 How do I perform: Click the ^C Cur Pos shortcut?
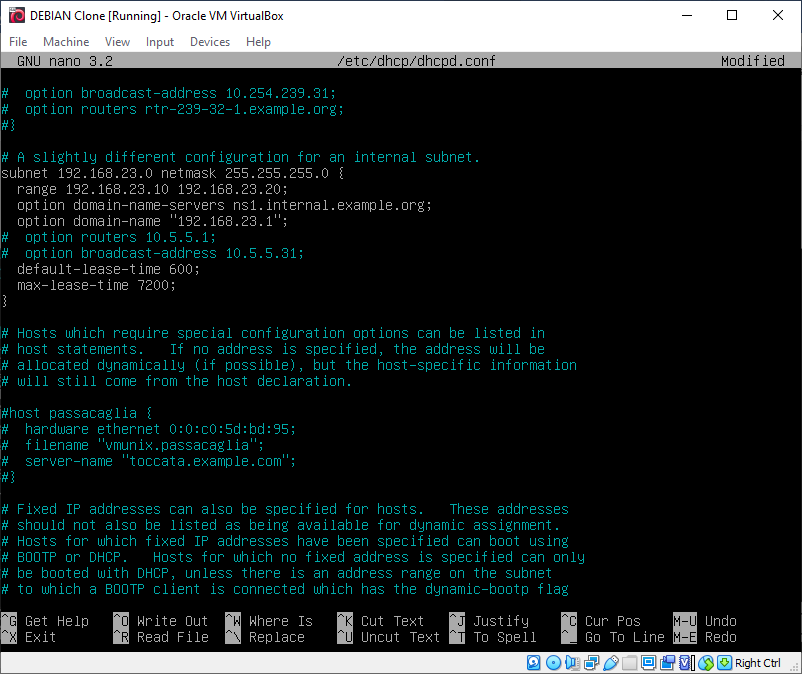click(x=601, y=621)
